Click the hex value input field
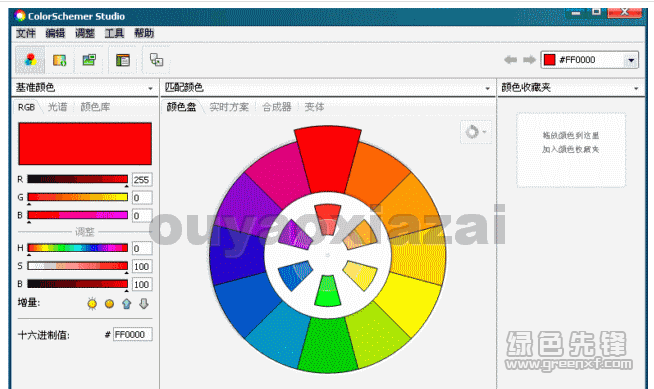654x389 pixels. [x=133, y=335]
